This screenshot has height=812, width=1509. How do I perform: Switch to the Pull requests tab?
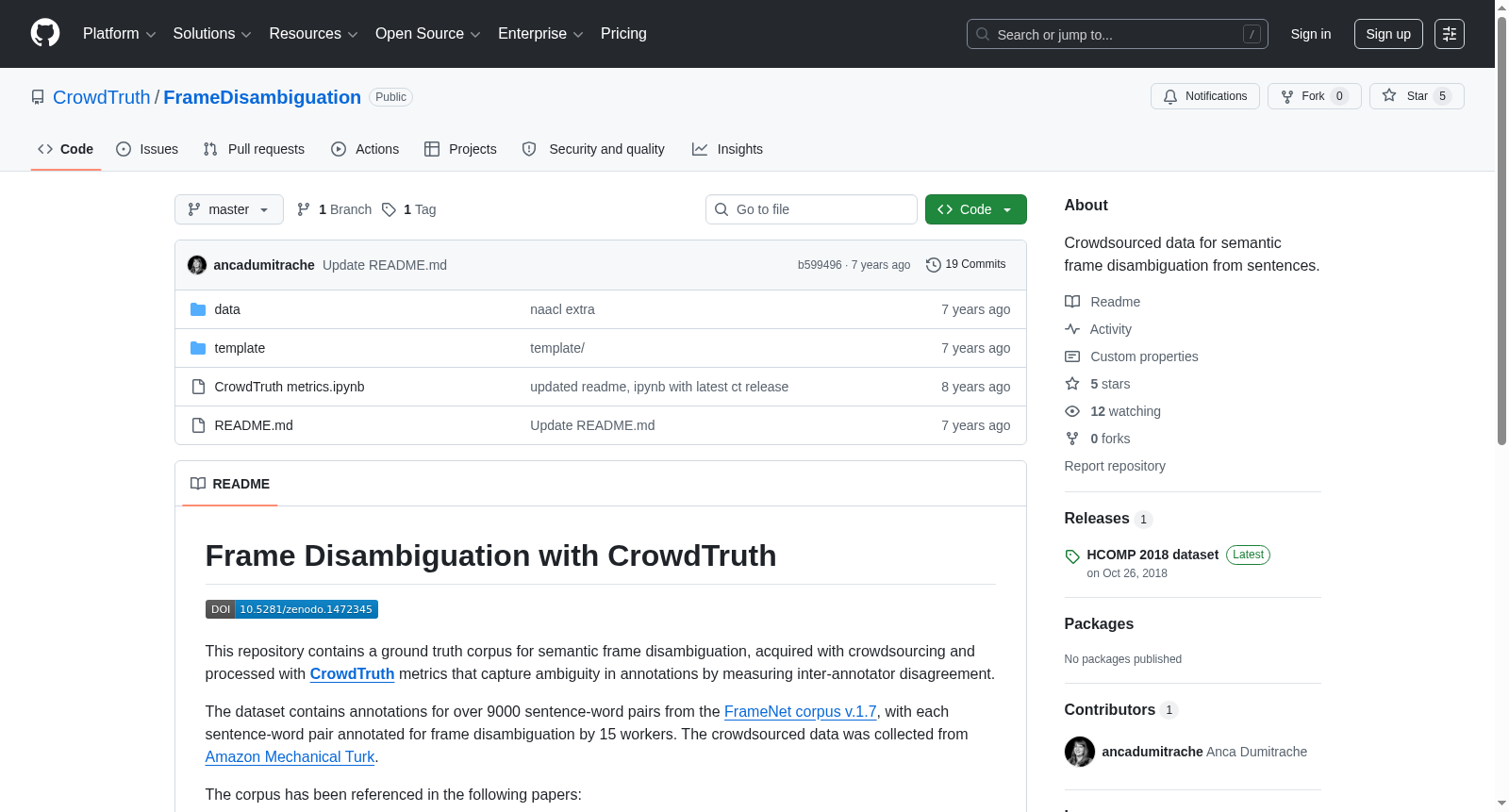(x=254, y=149)
